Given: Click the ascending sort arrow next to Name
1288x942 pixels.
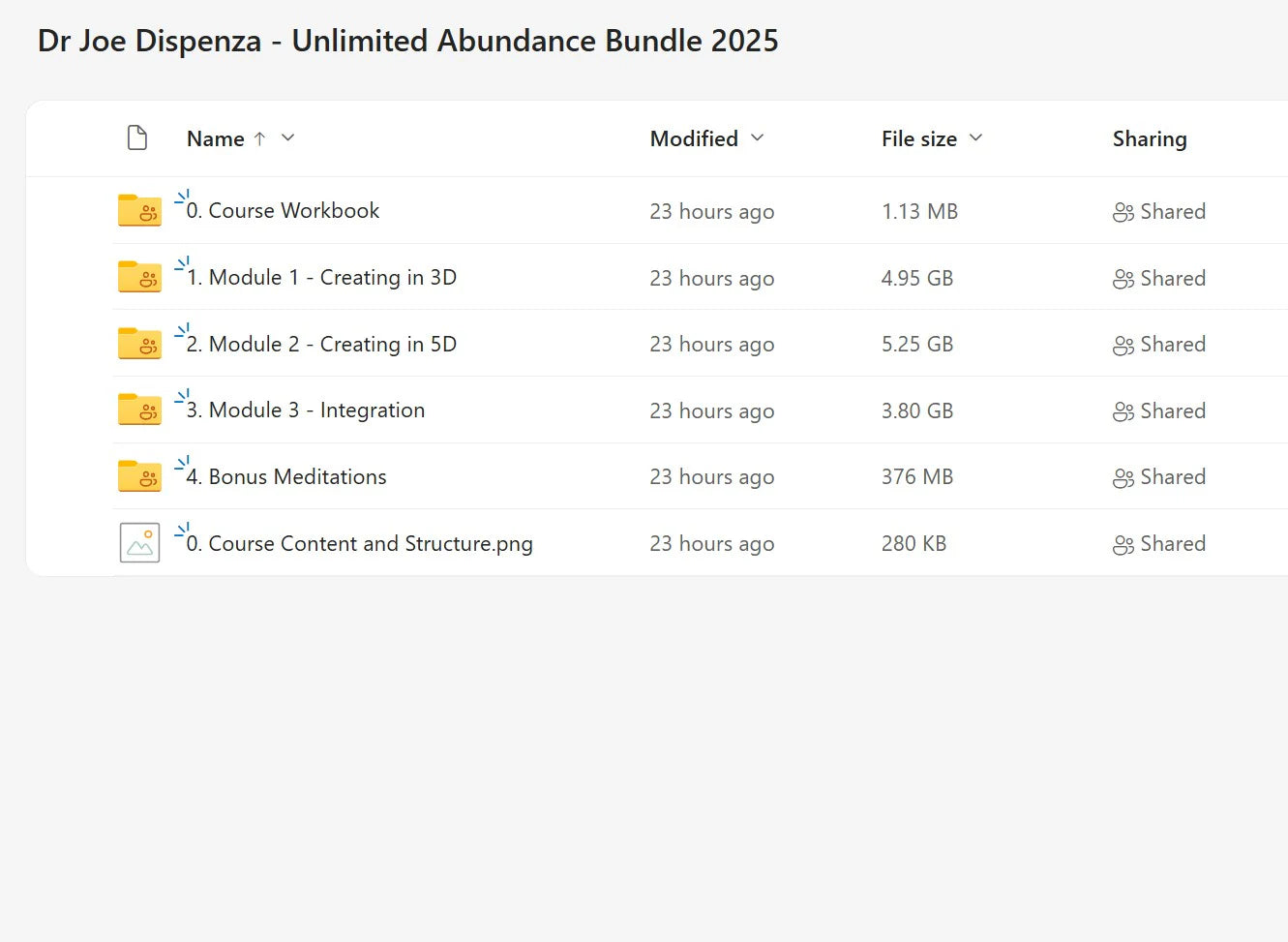Looking at the screenshot, I should click(x=257, y=138).
